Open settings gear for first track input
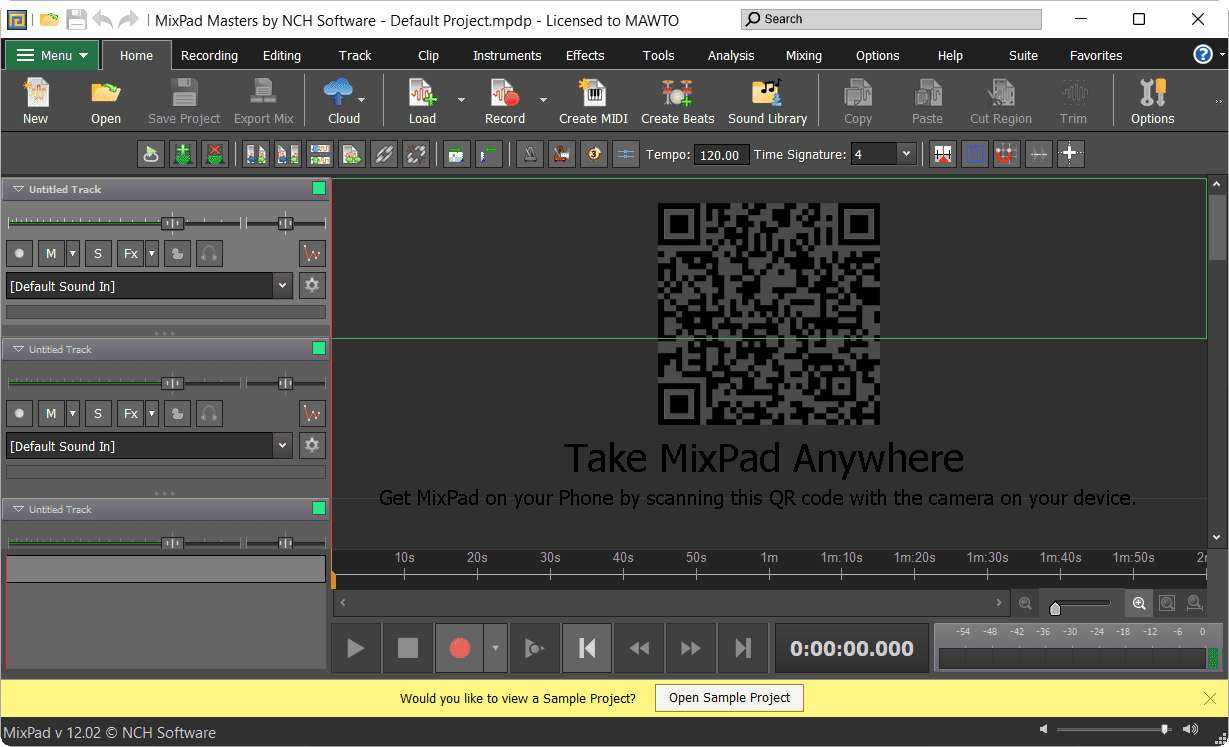 pos(312,285)
